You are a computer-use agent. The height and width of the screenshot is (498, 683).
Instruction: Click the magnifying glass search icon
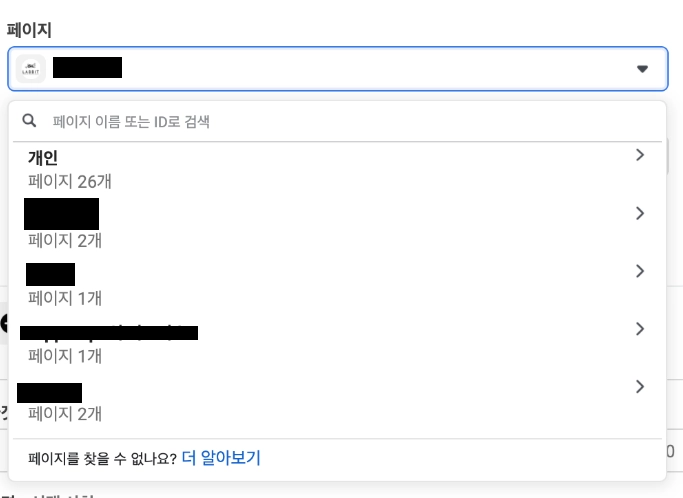[30, 121]
